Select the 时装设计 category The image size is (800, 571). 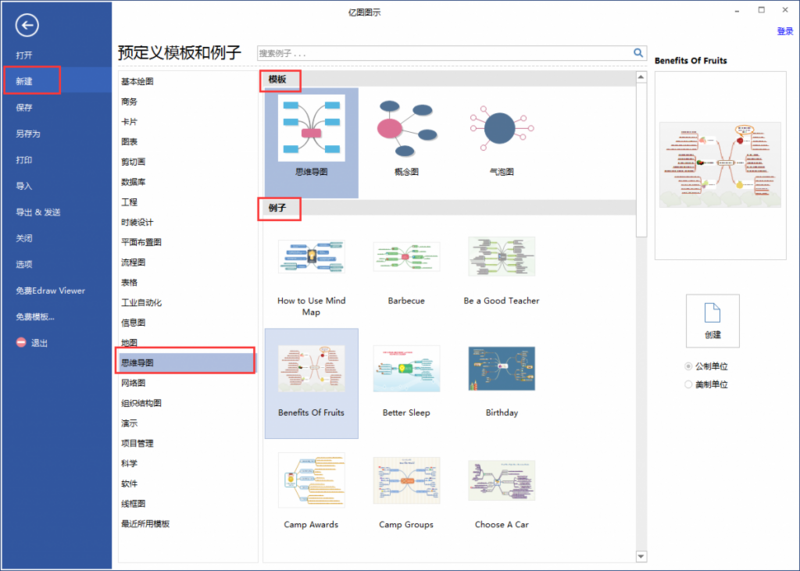137,222
